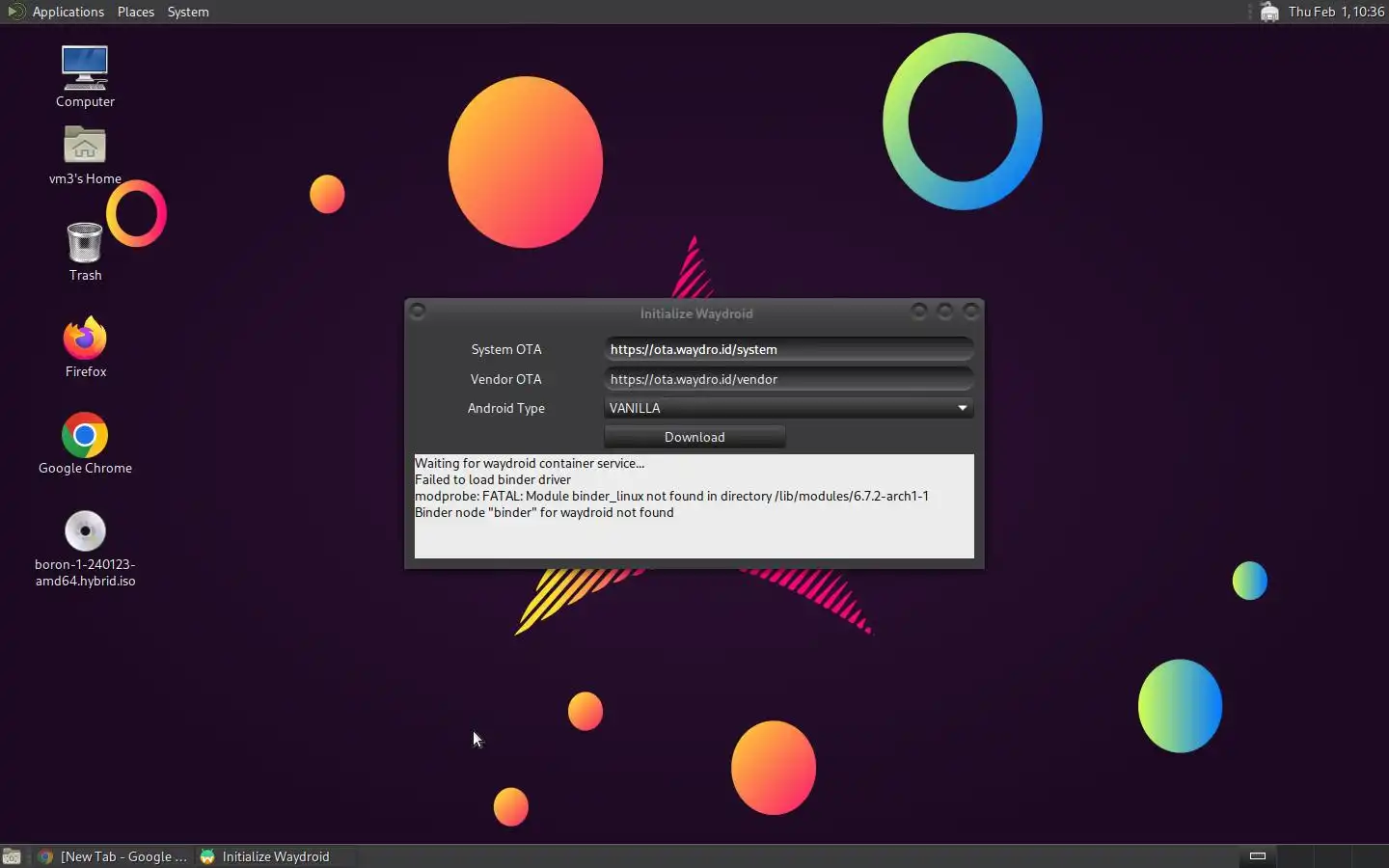Select the Trash icon on desktop

pyautogui.click(x=85, y=242)
